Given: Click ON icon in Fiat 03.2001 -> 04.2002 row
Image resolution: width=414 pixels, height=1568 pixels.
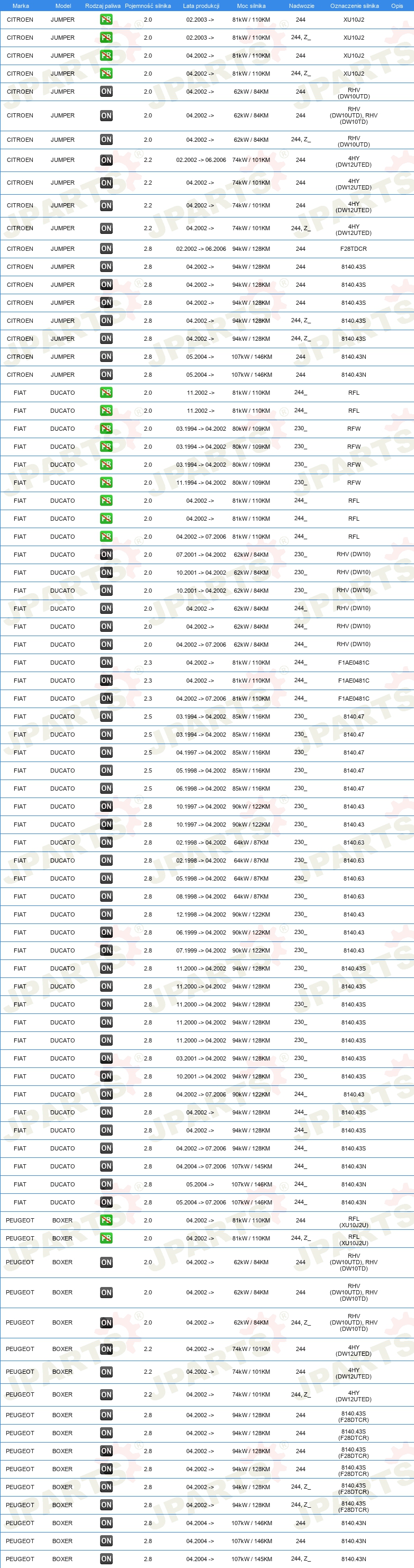Looking at the screenshot, I should tap(106, 1058).
